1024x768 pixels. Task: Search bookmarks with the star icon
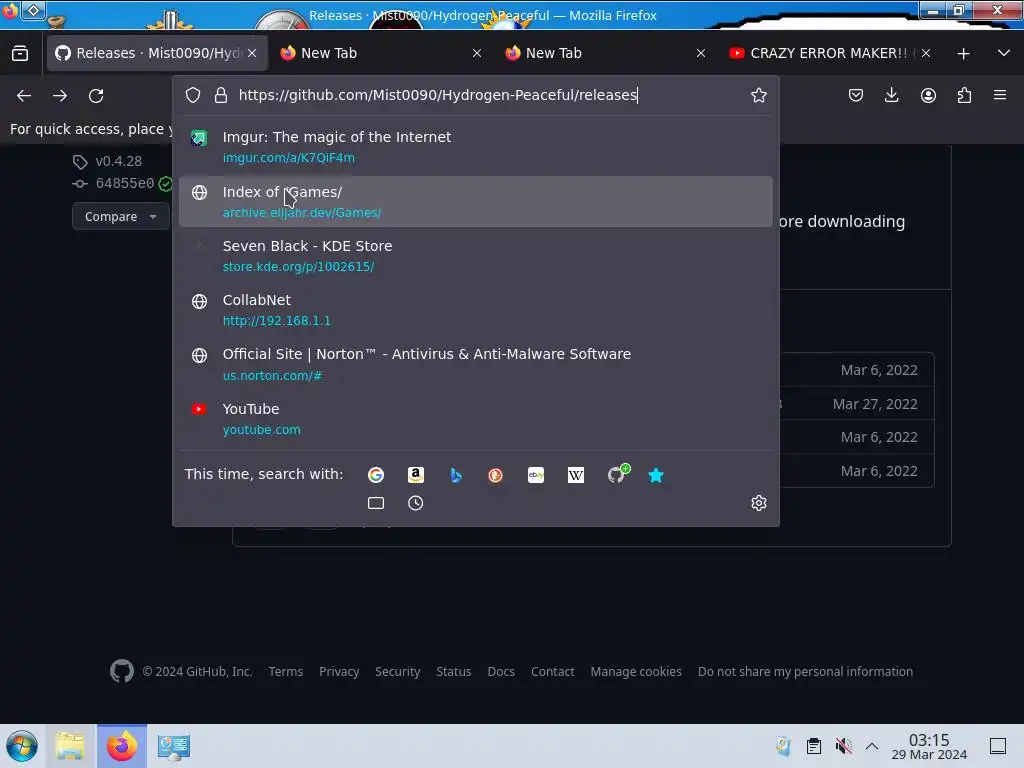(656, 475)
